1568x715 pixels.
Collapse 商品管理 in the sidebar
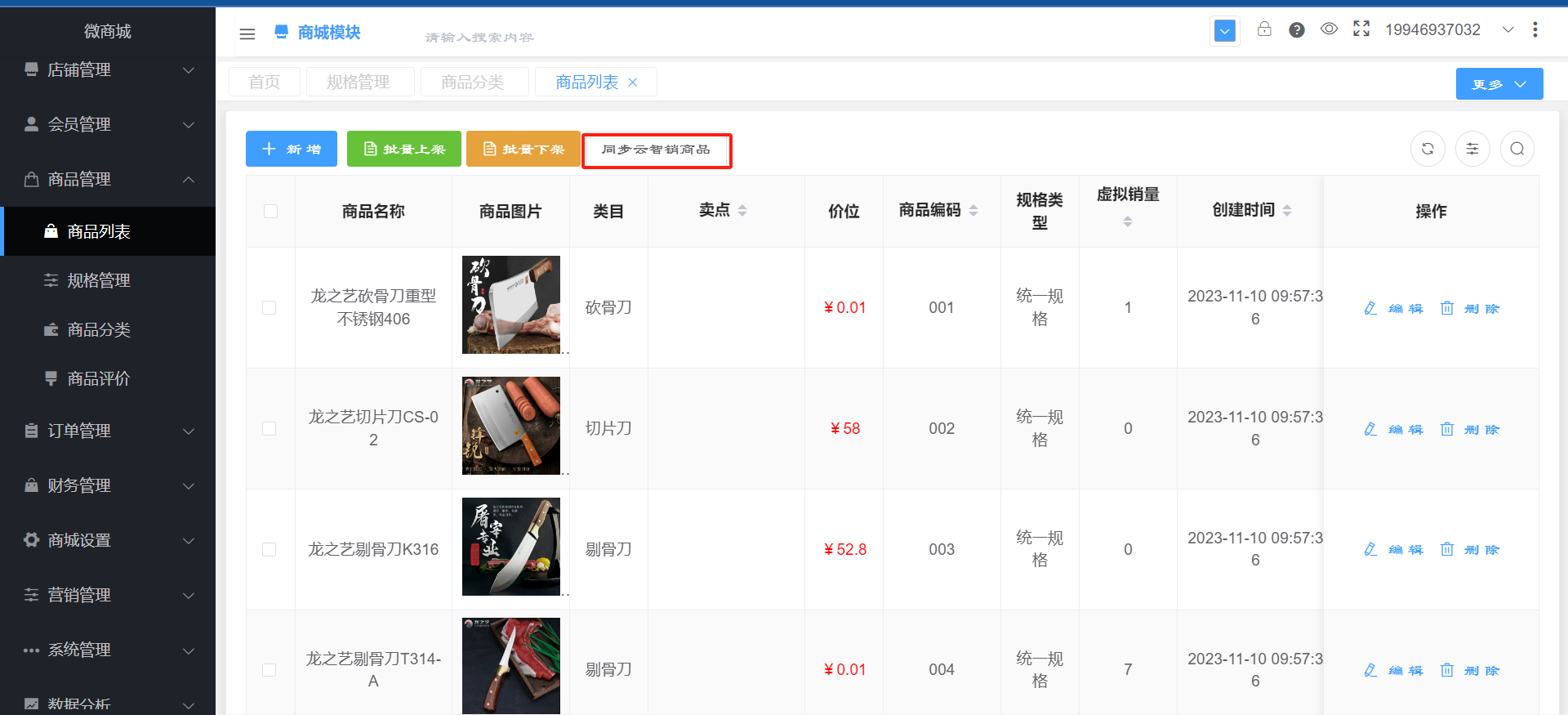pyautogui.click(x=108, y=179)
